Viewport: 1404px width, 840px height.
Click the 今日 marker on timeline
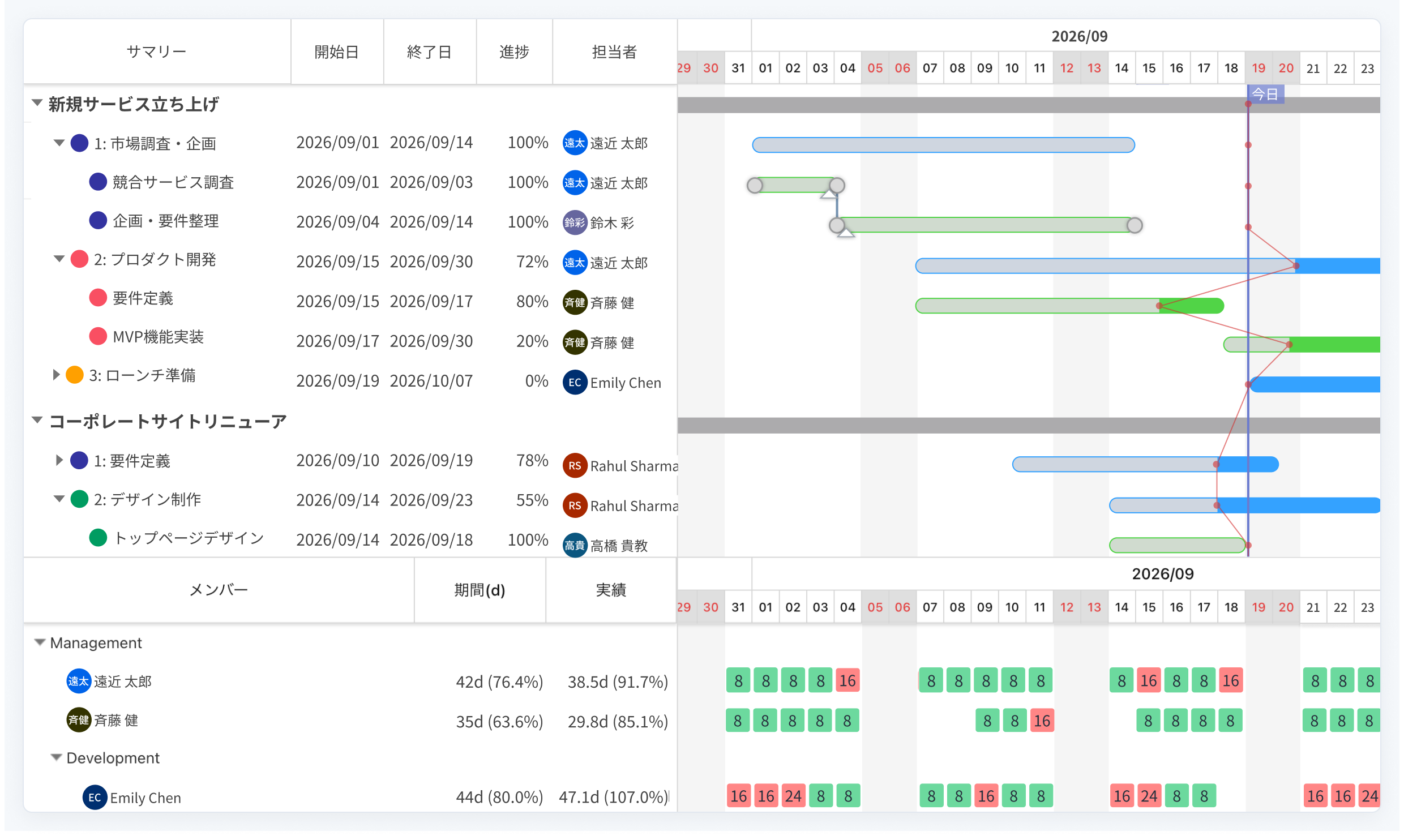[x=1265, y=94]
